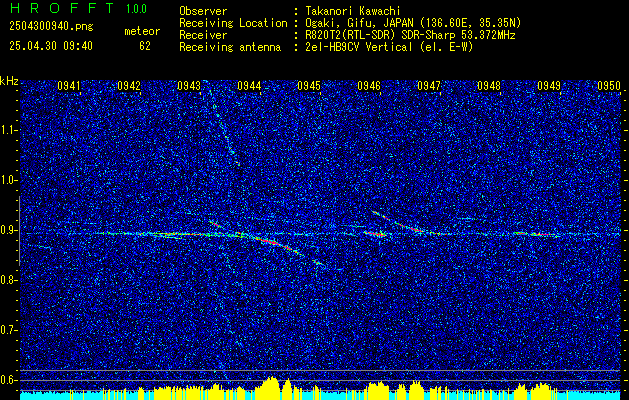
Task: Click receiver text R820T2(RTL-SDR) SDR-Sharp 53.372MHz
Action: 410,35
